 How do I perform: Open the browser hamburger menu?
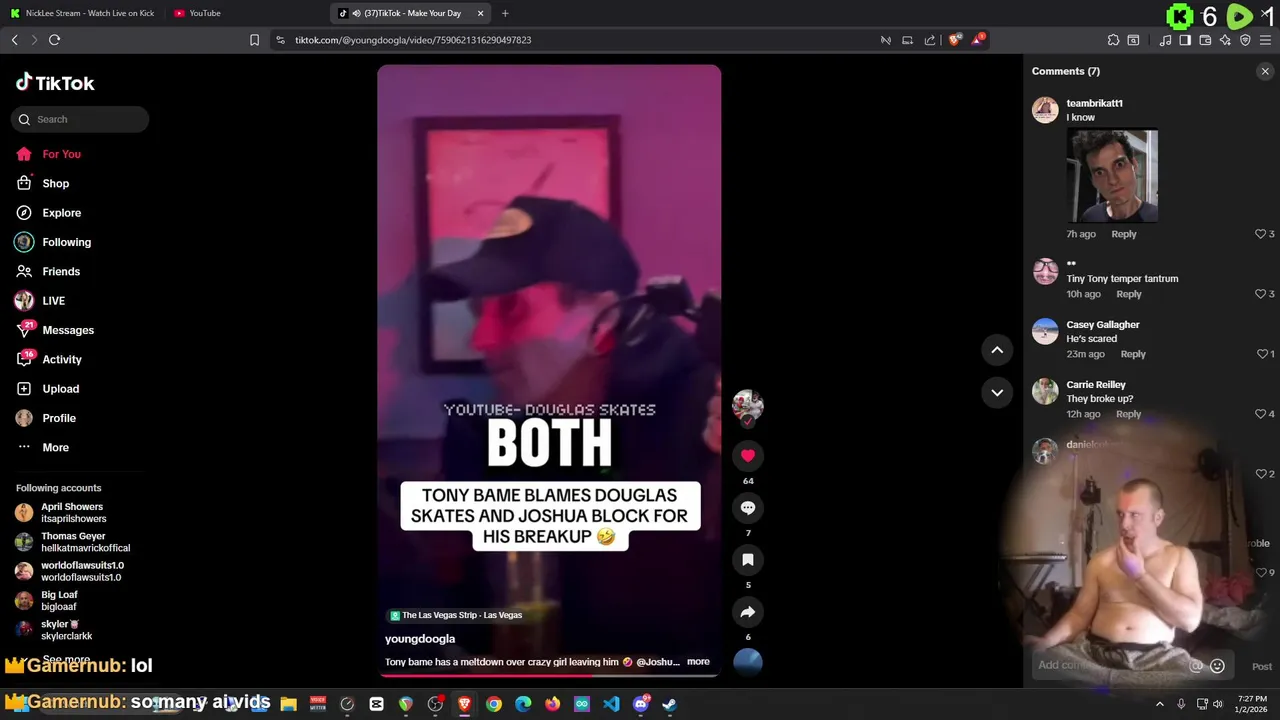pos(1265,40)
